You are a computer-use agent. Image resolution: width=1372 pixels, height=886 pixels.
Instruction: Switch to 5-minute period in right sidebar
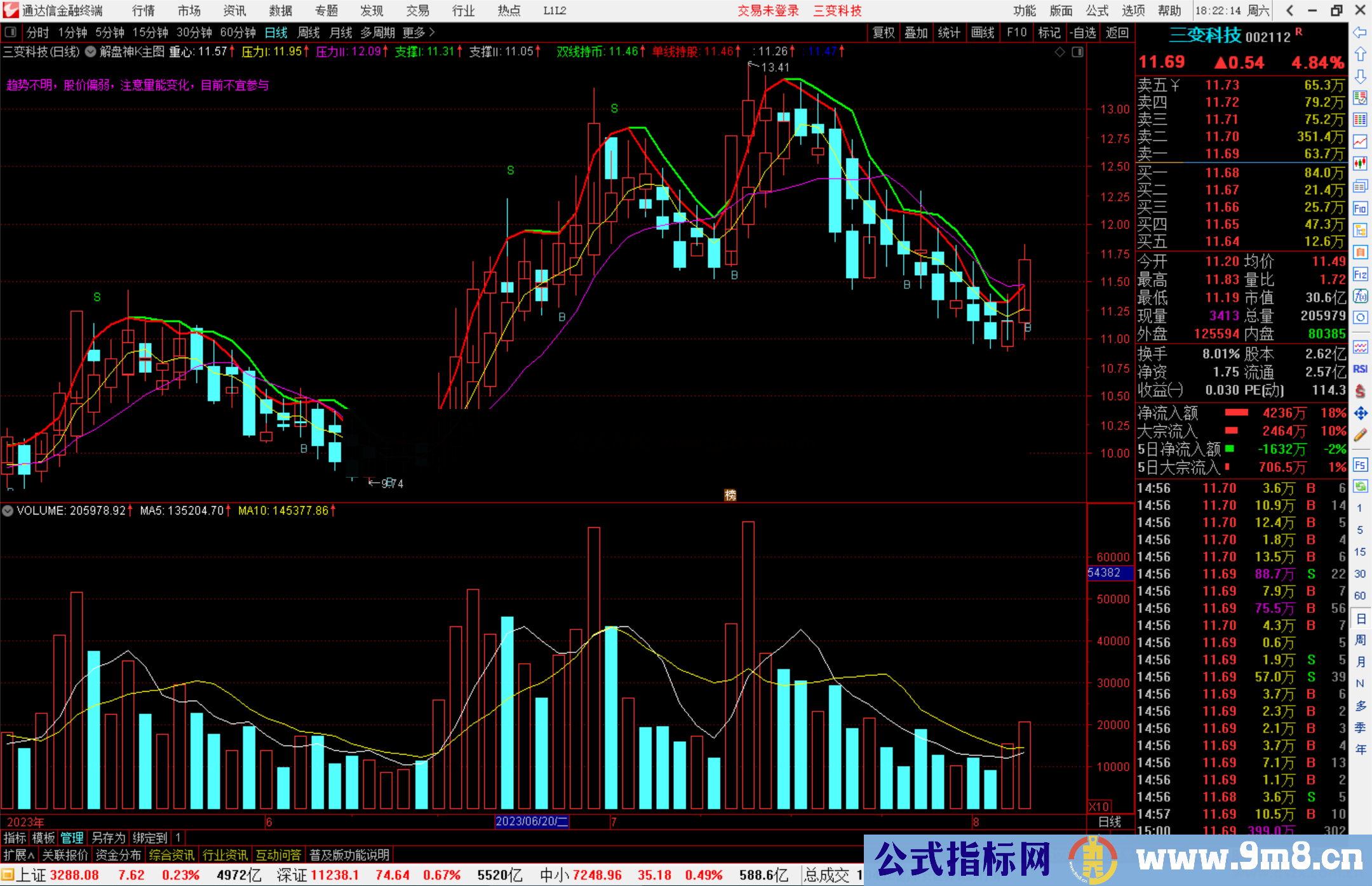[x=1359, y=530]
